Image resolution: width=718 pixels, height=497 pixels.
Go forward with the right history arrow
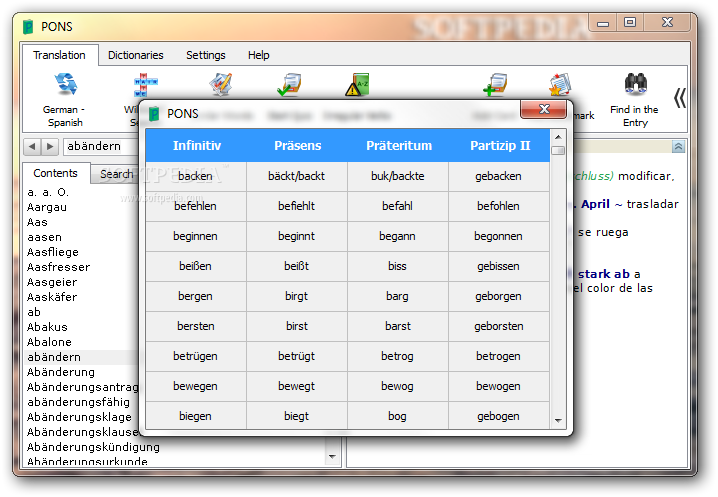click(50, 147)
